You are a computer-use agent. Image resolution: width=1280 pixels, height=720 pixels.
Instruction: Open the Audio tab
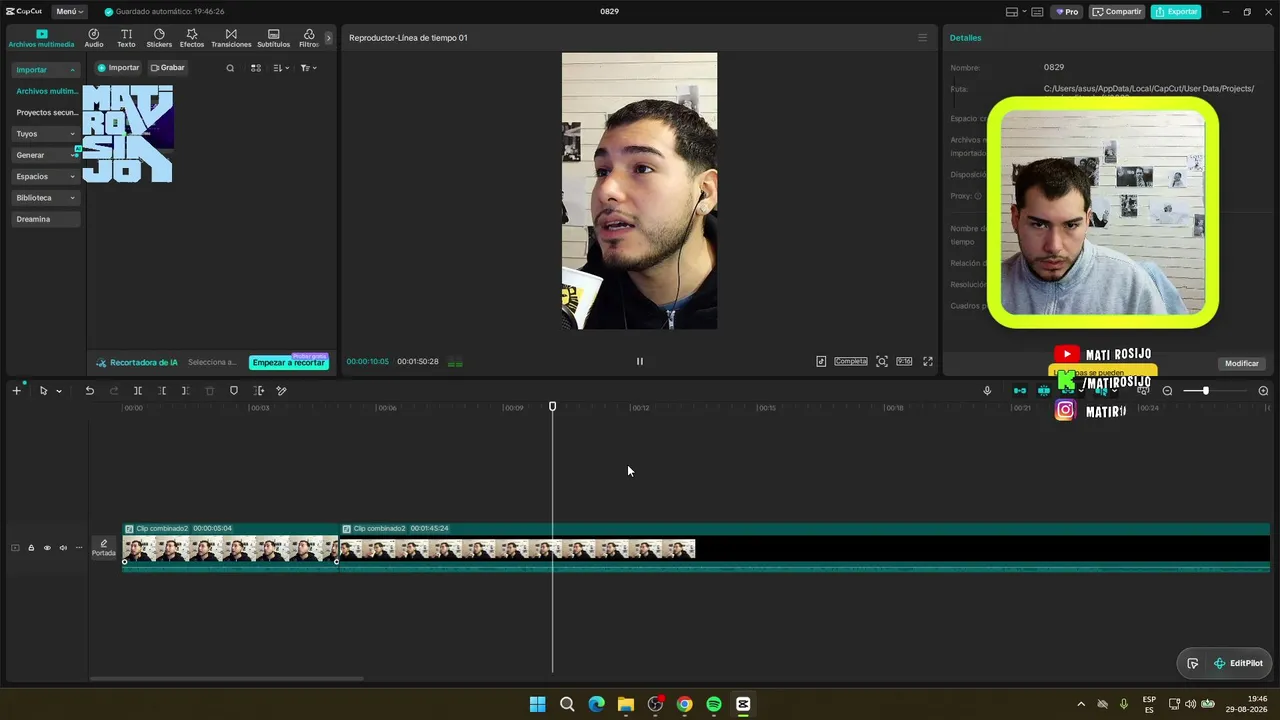(94, 38)
